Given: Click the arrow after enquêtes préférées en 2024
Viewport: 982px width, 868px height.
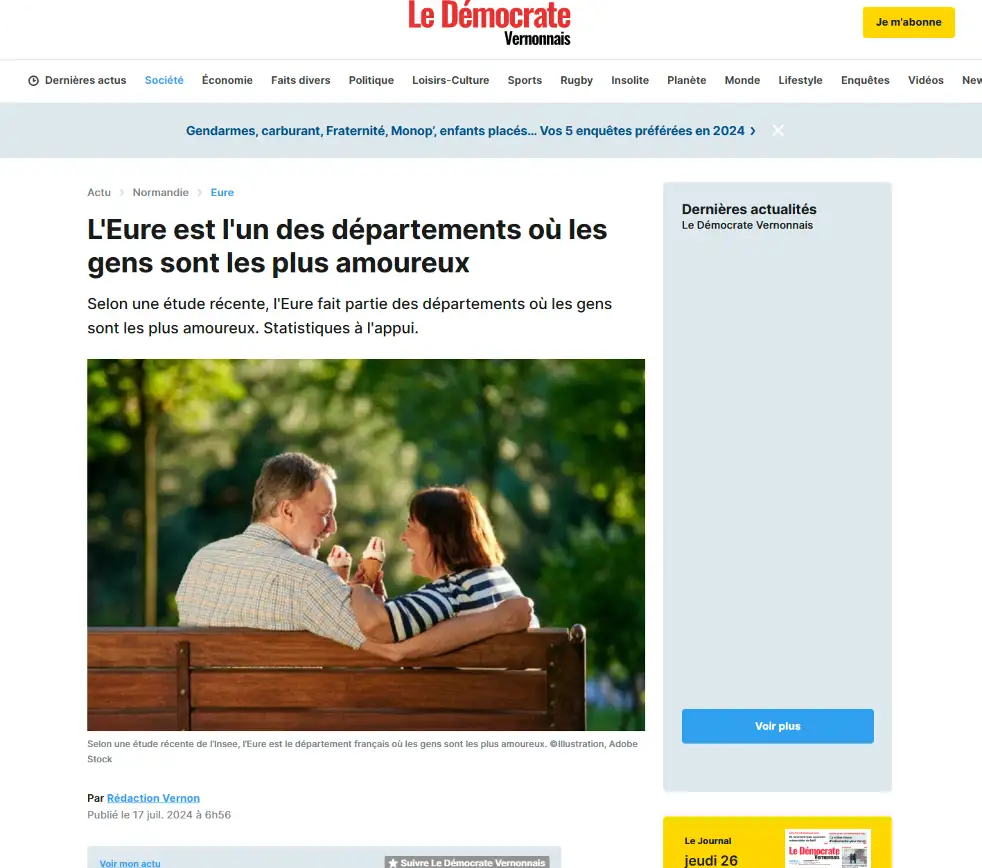Looking at the screenshot, I should tap(753, 131).
